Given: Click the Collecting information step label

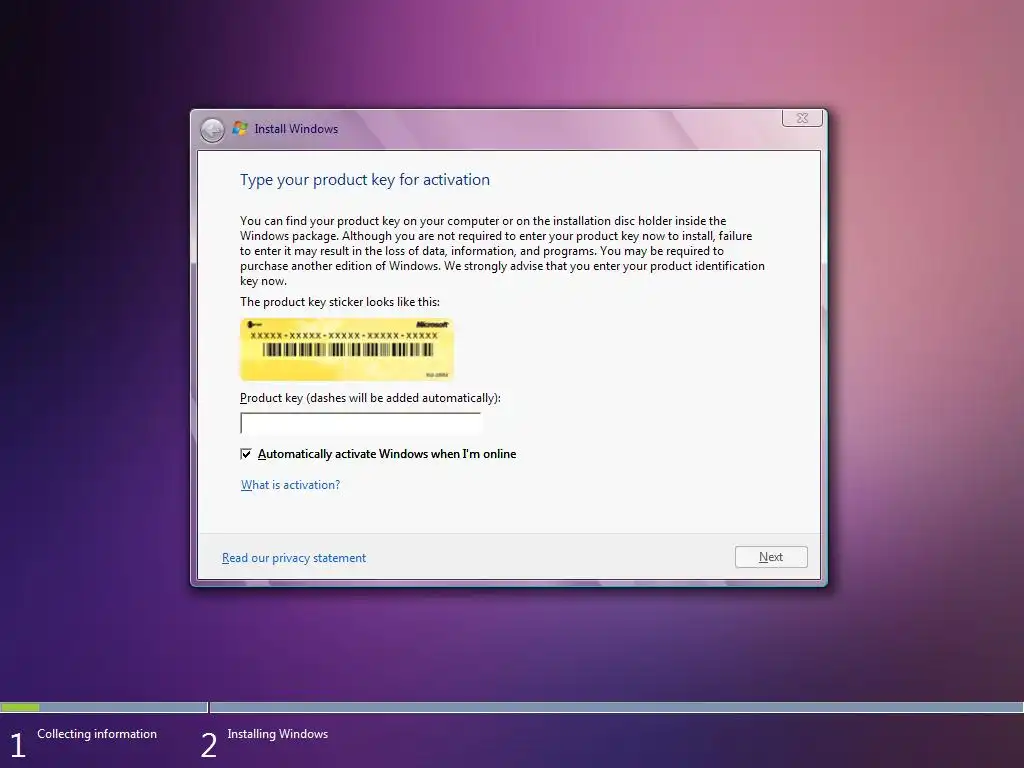Looking at the screenshot, I should point(97,734).
